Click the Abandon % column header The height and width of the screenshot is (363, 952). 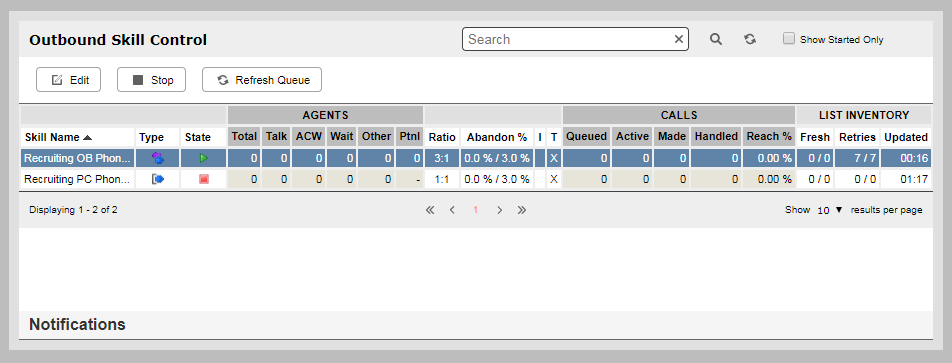(x=497, y=137)
